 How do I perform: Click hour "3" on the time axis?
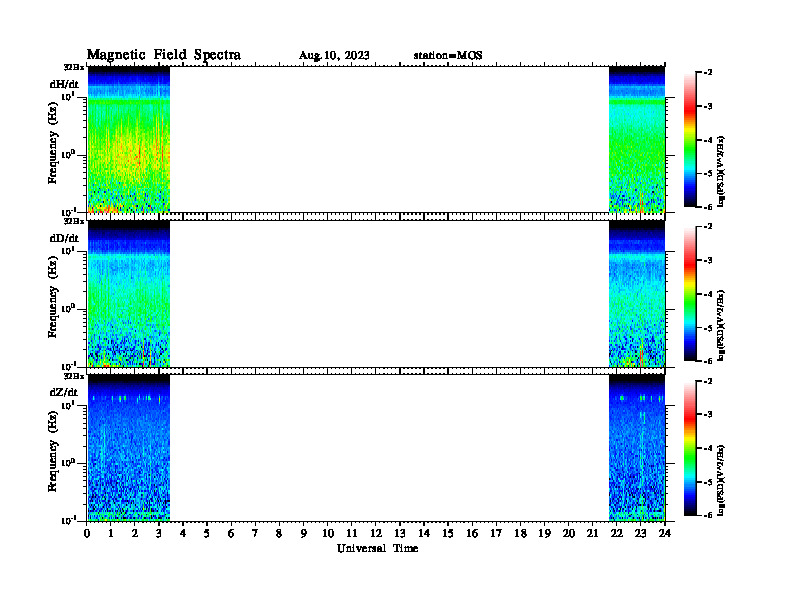(x=159, y=533)
